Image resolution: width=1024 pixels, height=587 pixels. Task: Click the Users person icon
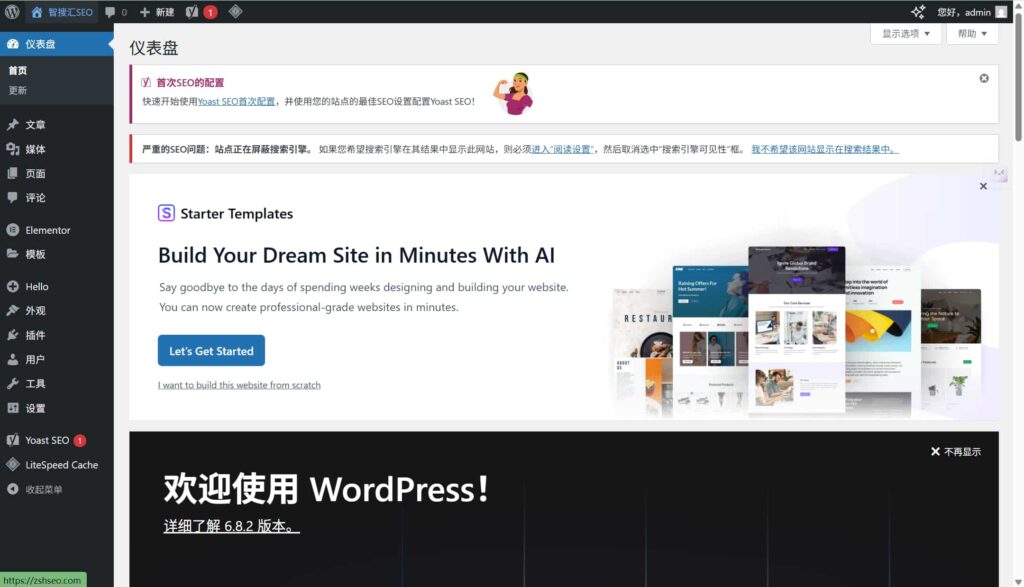point(13,359)
